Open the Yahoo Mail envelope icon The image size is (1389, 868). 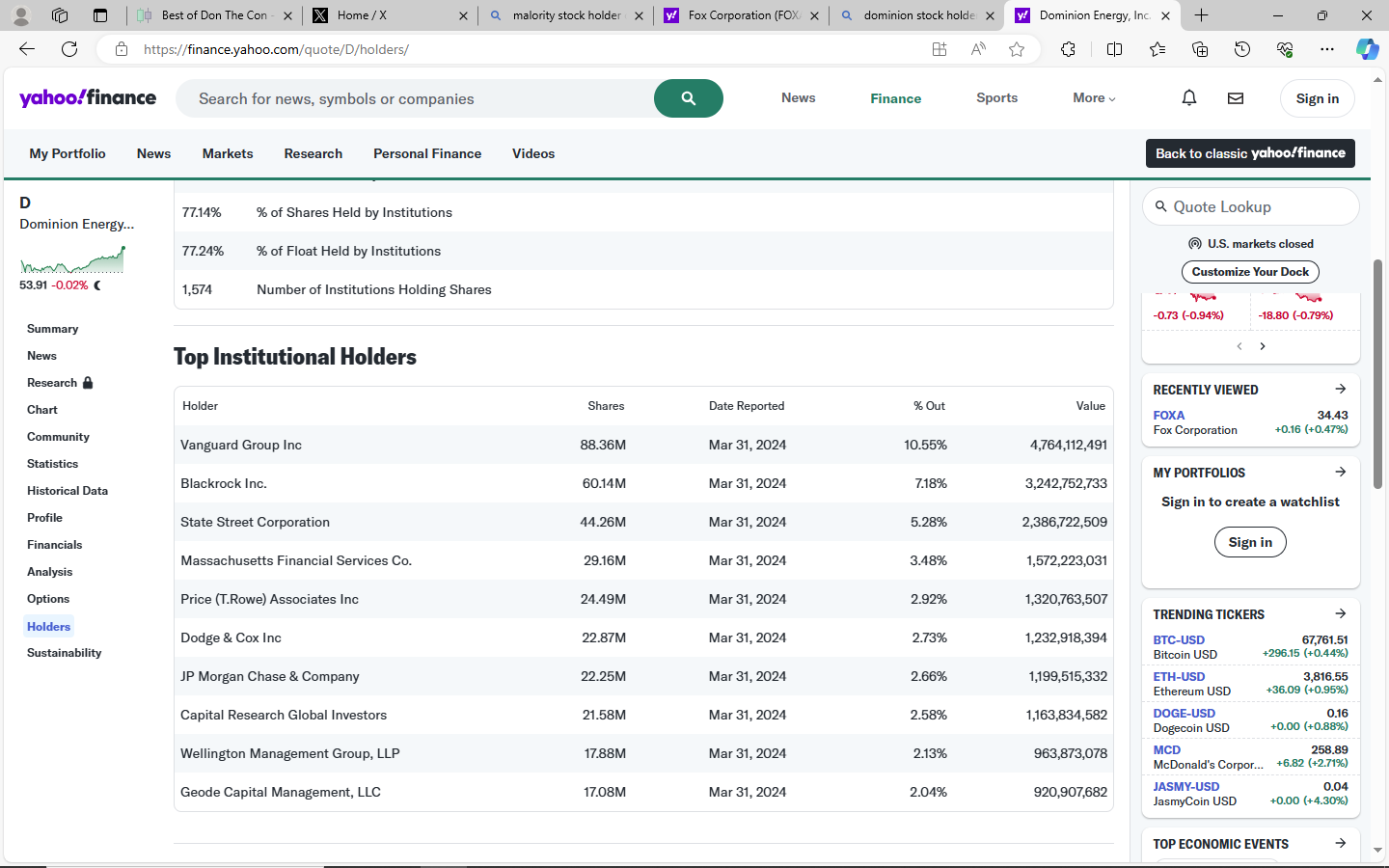pos(1236,97)
